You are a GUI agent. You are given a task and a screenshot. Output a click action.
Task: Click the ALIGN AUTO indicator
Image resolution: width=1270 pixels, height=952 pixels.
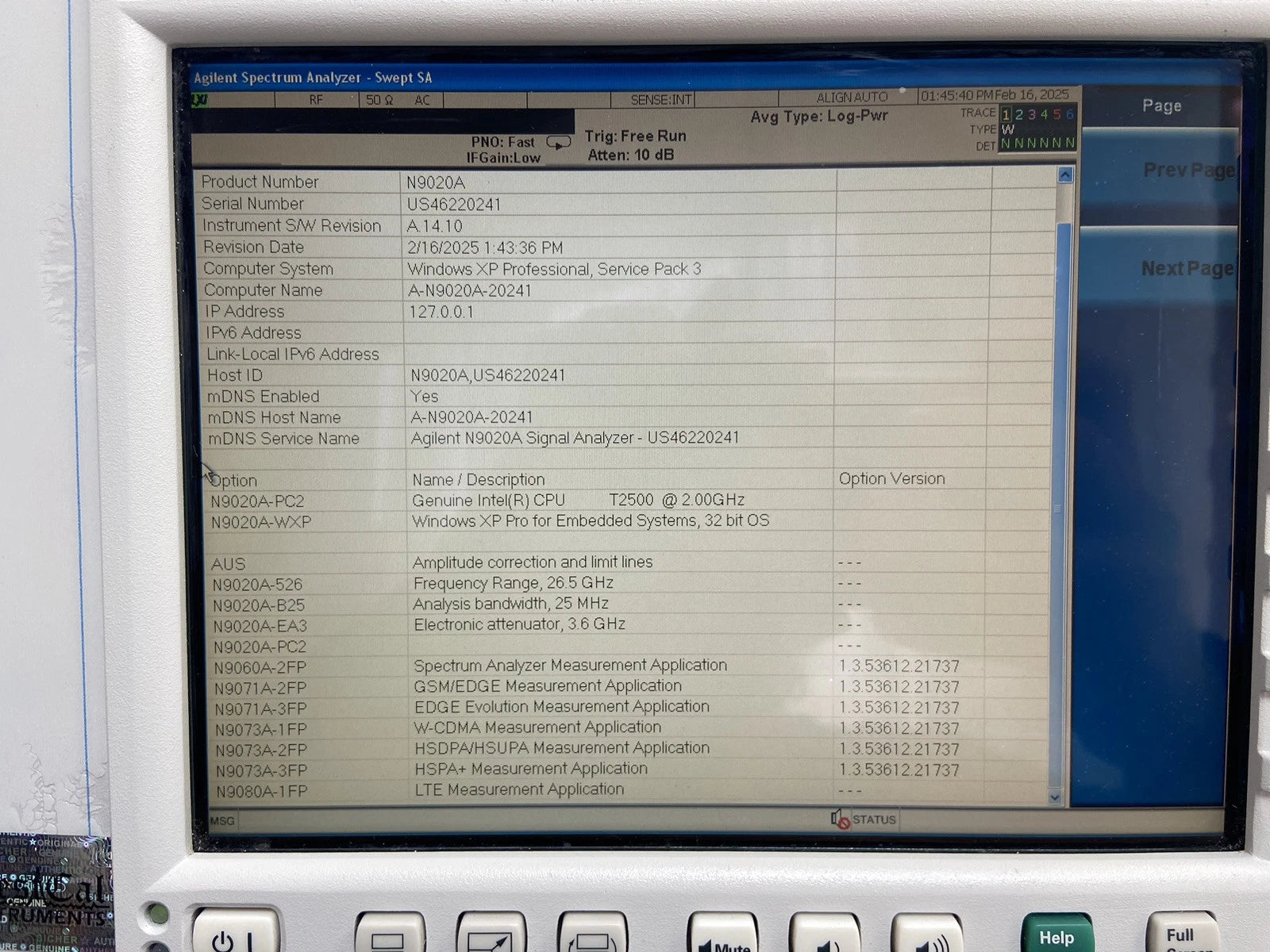click(x=852, y=97)
